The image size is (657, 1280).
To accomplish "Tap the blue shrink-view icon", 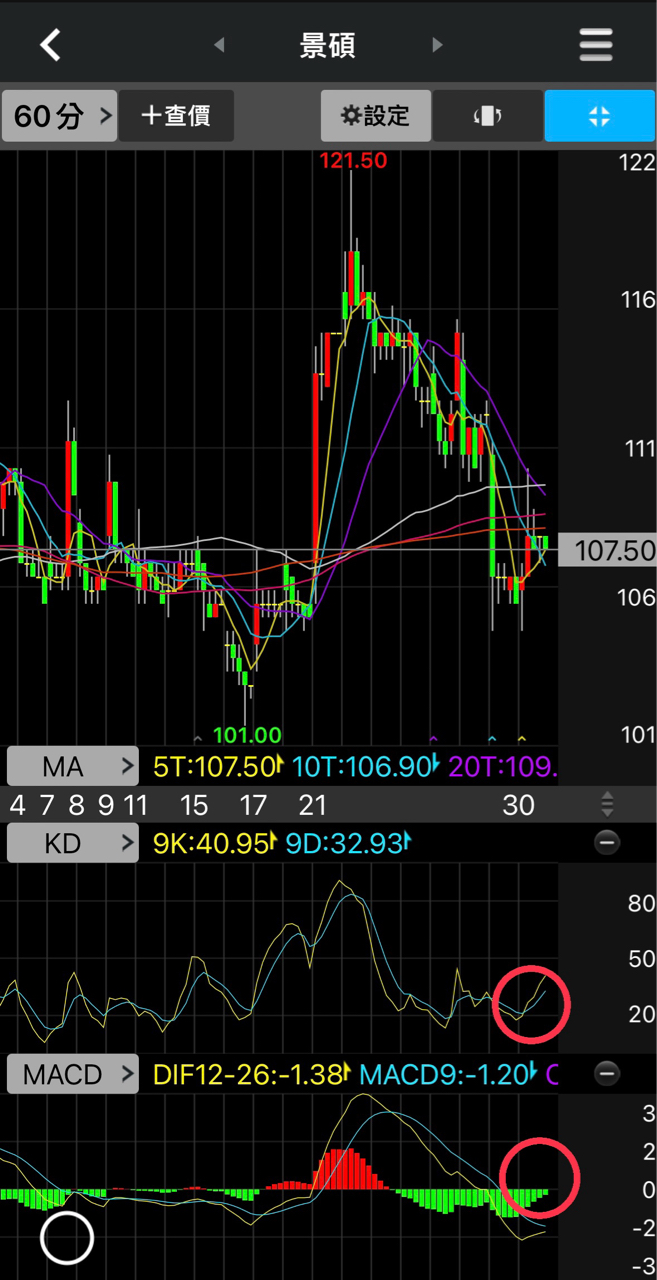I will [599, 116].
